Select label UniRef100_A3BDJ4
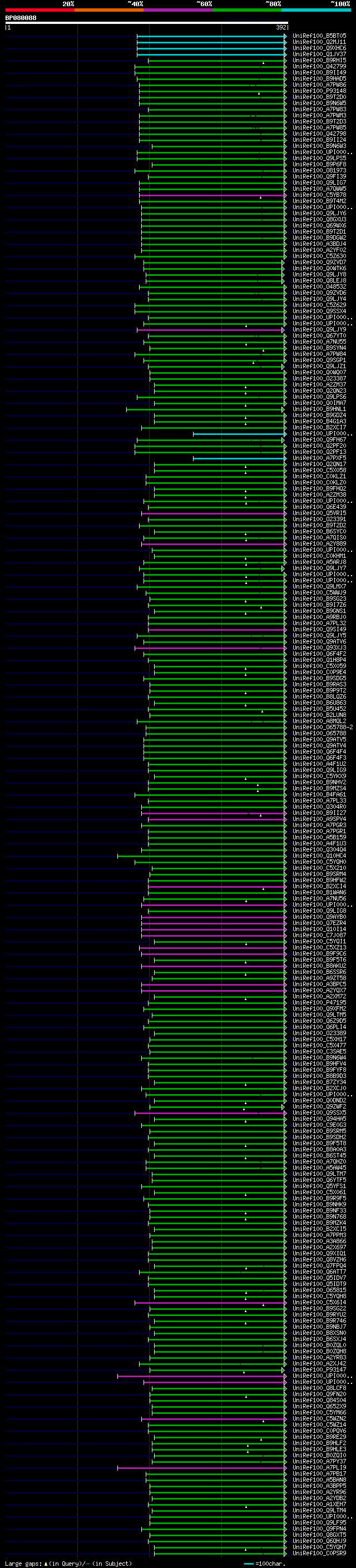 point(319,244)
